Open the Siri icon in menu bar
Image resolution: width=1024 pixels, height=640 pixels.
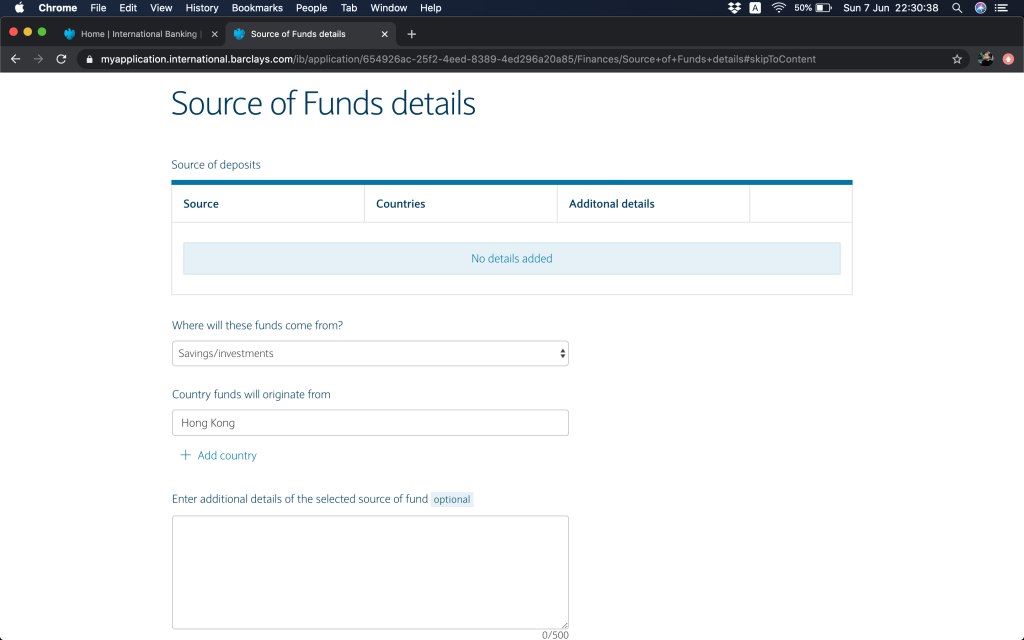(x=980, y=8)
